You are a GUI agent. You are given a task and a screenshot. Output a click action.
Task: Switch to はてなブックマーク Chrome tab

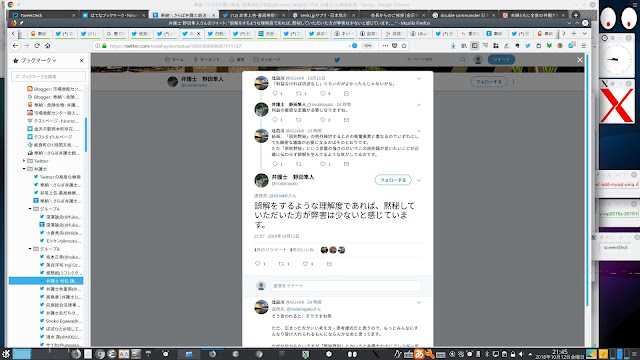(x=113, y=15)
